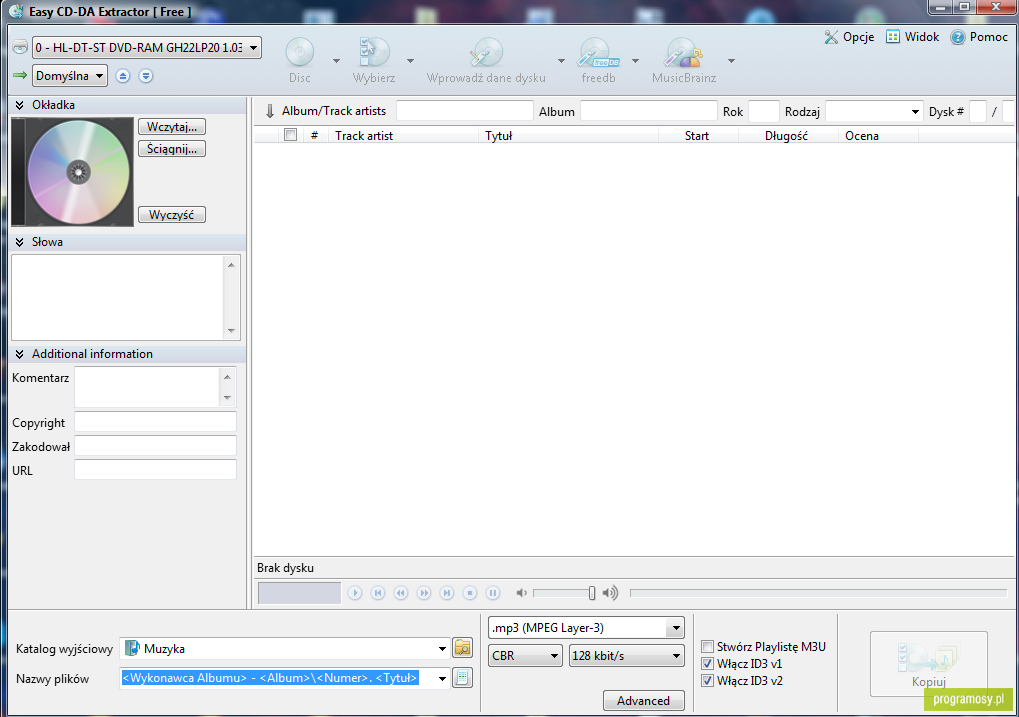Screen dimensions: 1019x717
Task: Click the Play playback button
Action: click(355, 593)
